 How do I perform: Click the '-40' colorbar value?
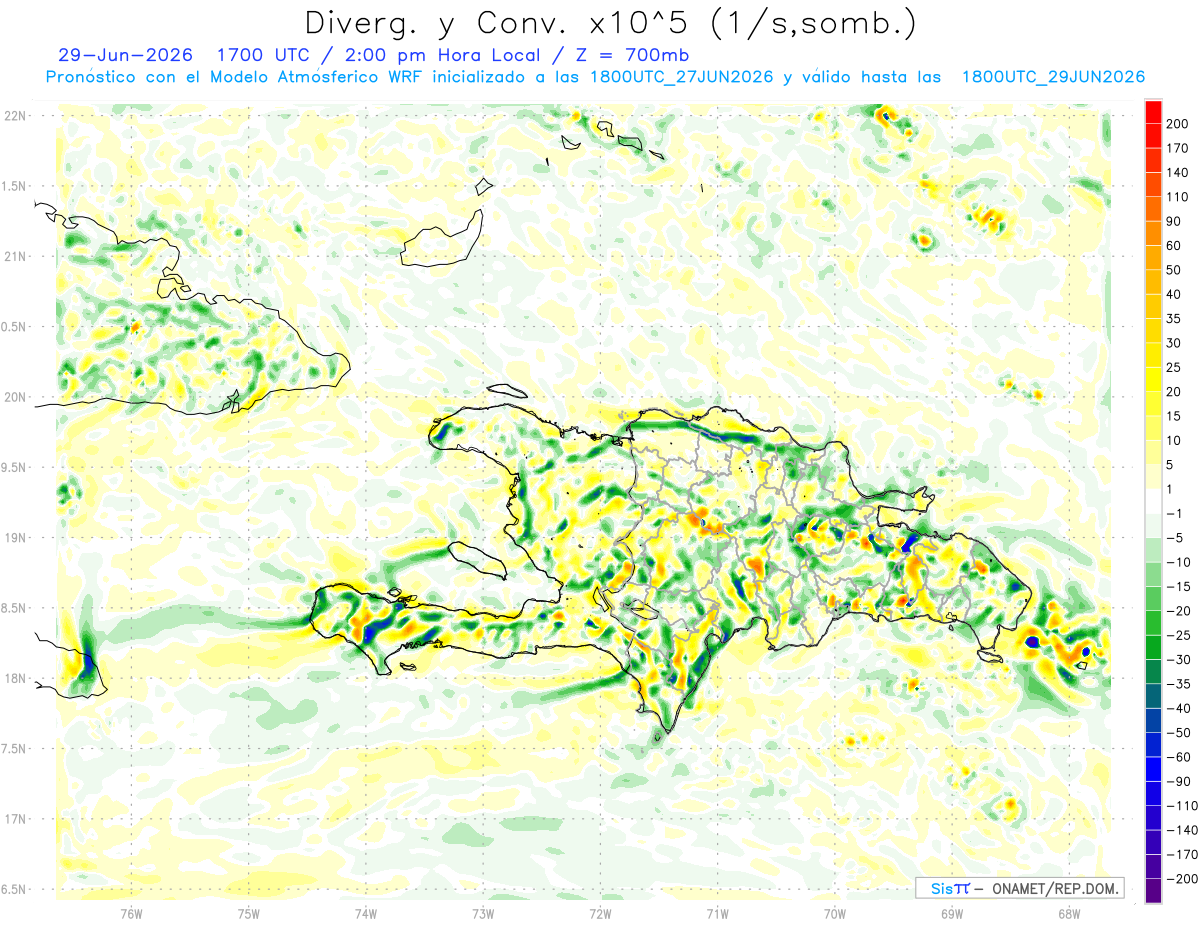coord(1178,709)
